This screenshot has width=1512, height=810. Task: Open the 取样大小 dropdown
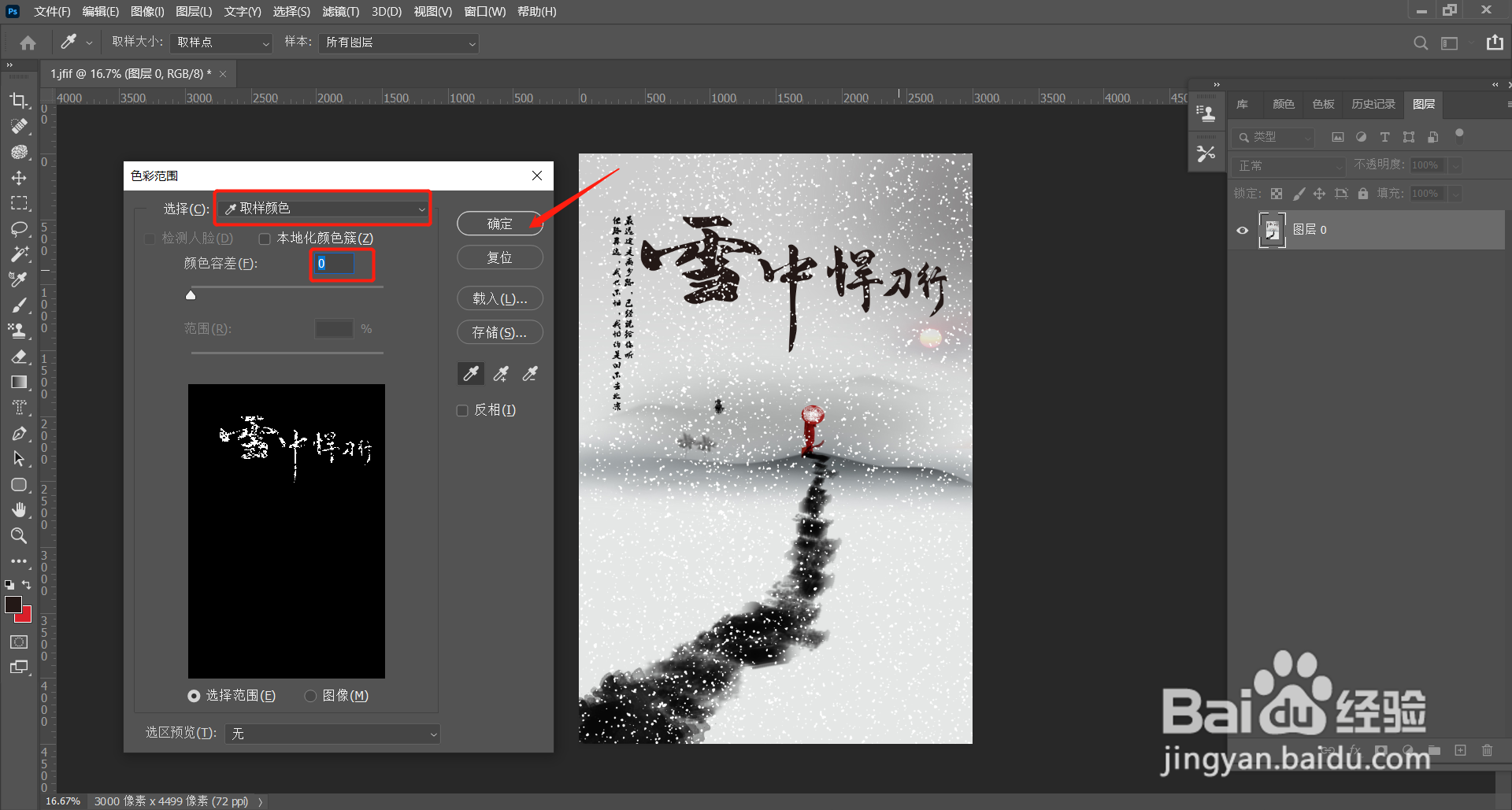tap(221, 43)
